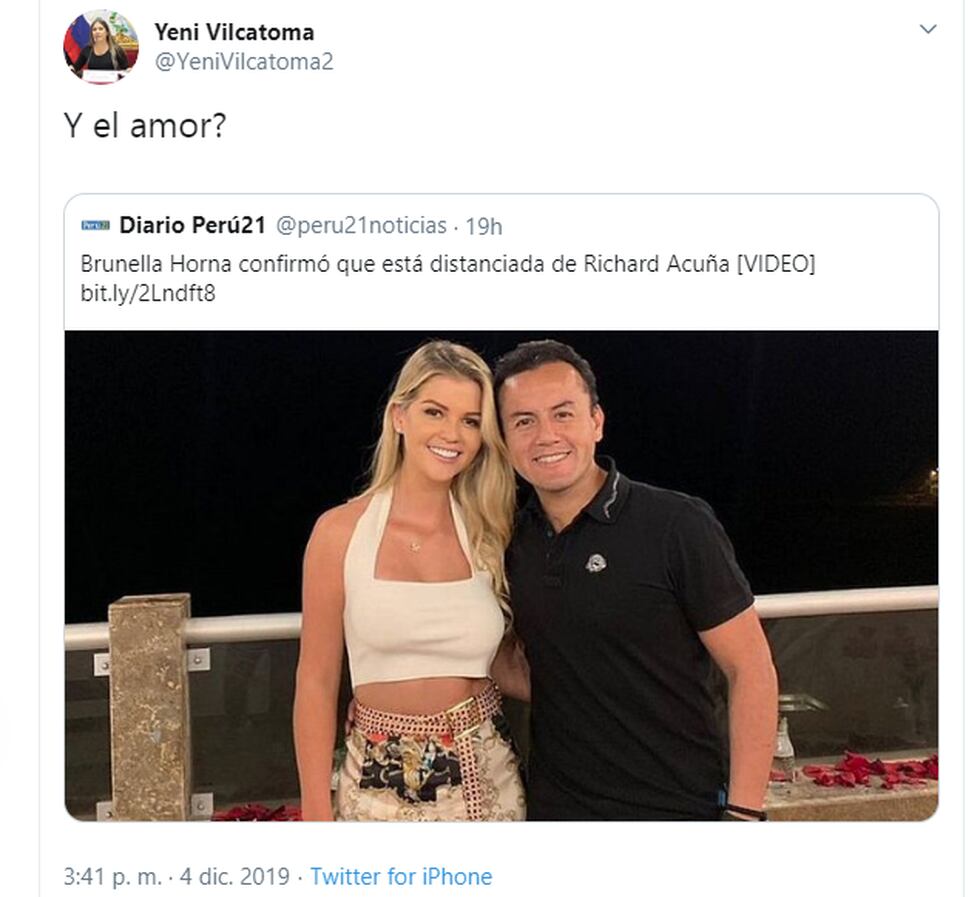Viewport: 980px width, 897px height.
Task: Open the tweet options chevron
Action: tap(928, 29)
